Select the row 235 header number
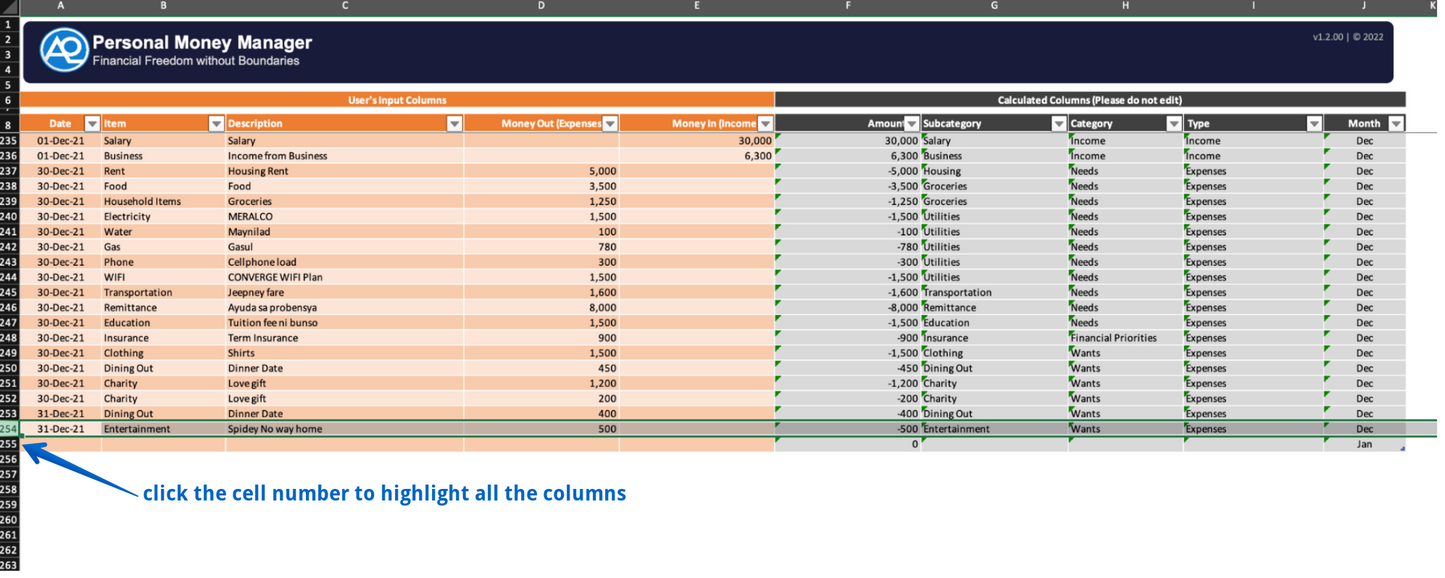This screenshot has width=1445, height=578. [x=9, y=141]
